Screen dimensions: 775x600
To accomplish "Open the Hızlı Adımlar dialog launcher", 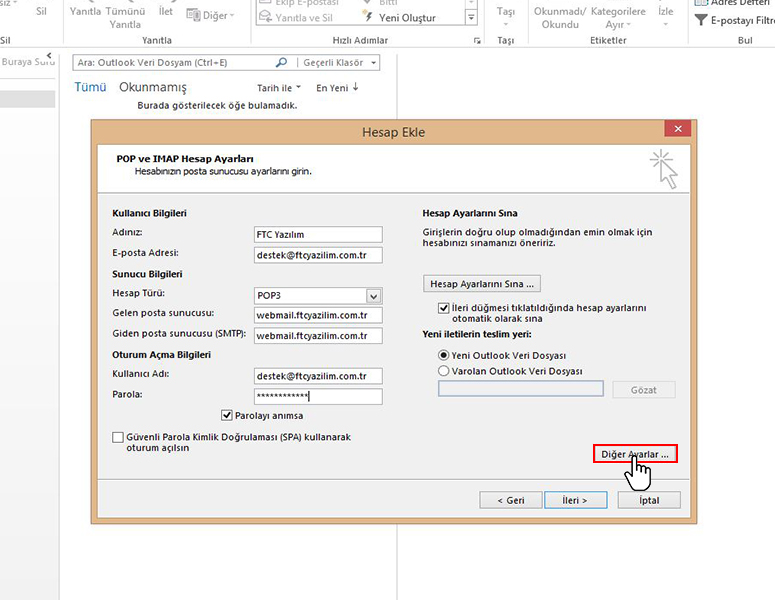I will (x=476, y=41).
